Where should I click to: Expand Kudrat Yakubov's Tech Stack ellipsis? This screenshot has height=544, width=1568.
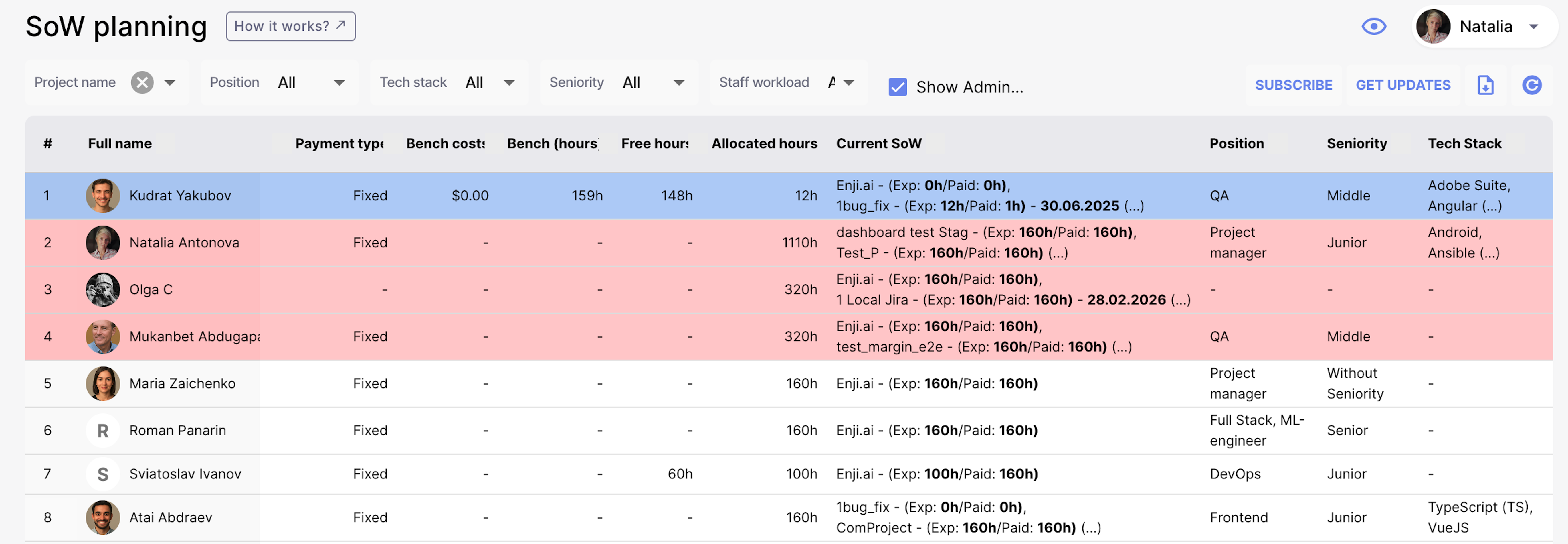coord(1492,206)
